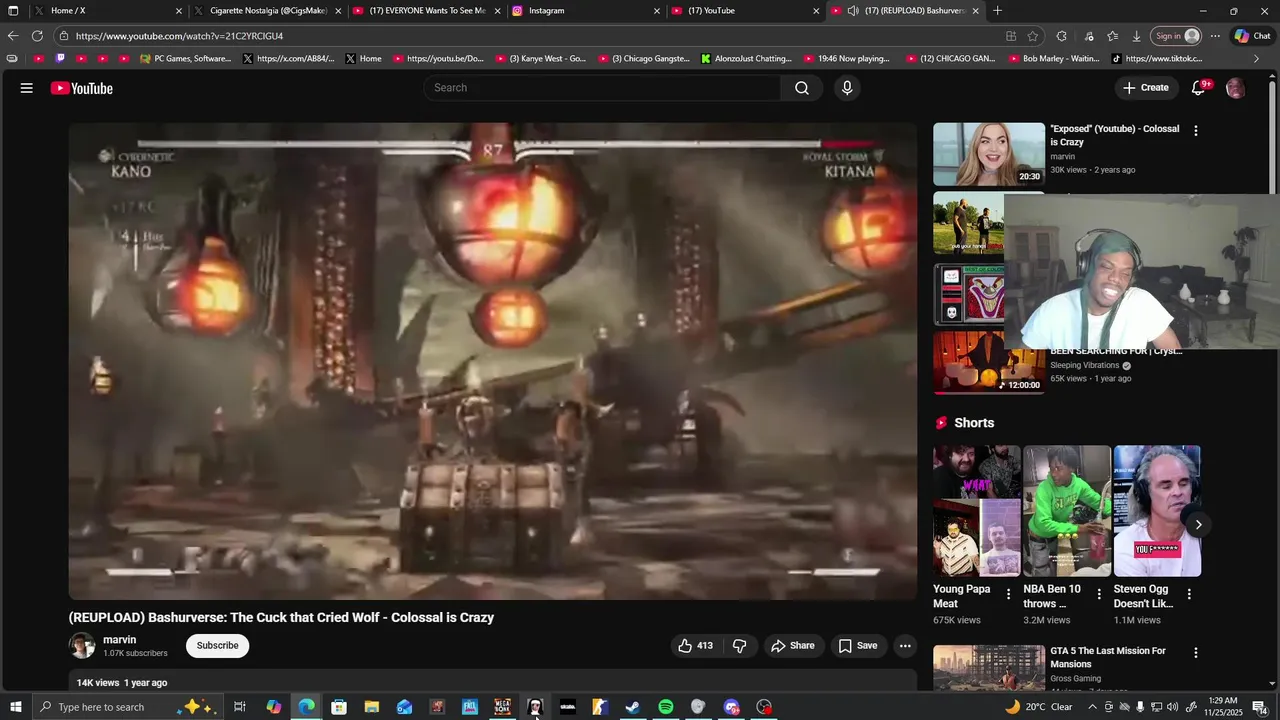Open Microsoft Store taskbar icon

point(339,707)
